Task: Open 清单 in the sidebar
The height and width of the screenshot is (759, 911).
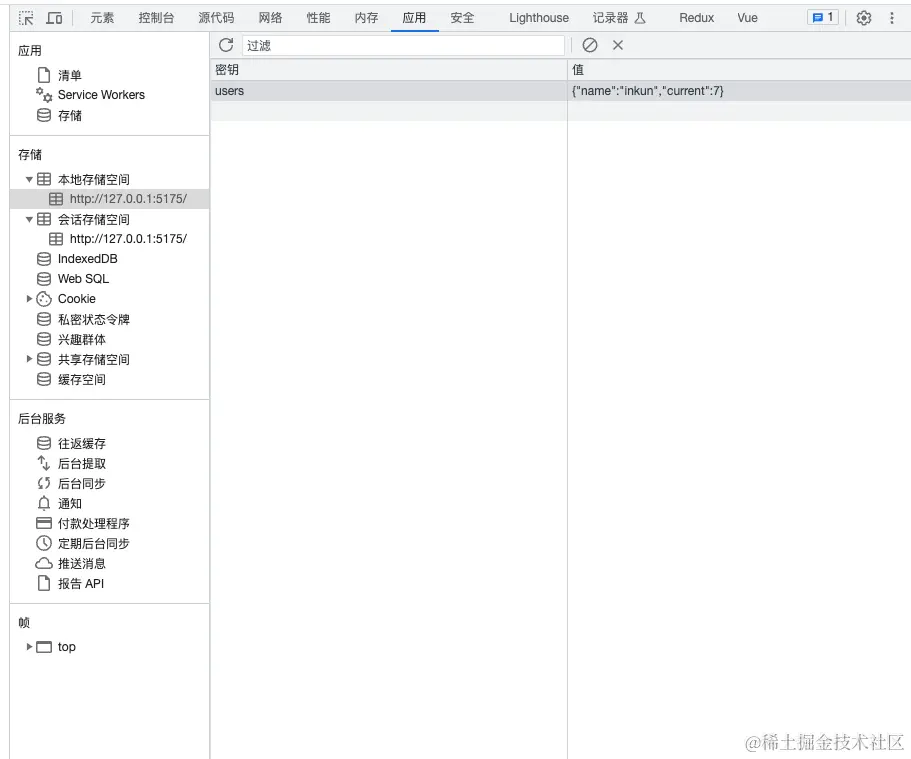Action: coord(70,75)
